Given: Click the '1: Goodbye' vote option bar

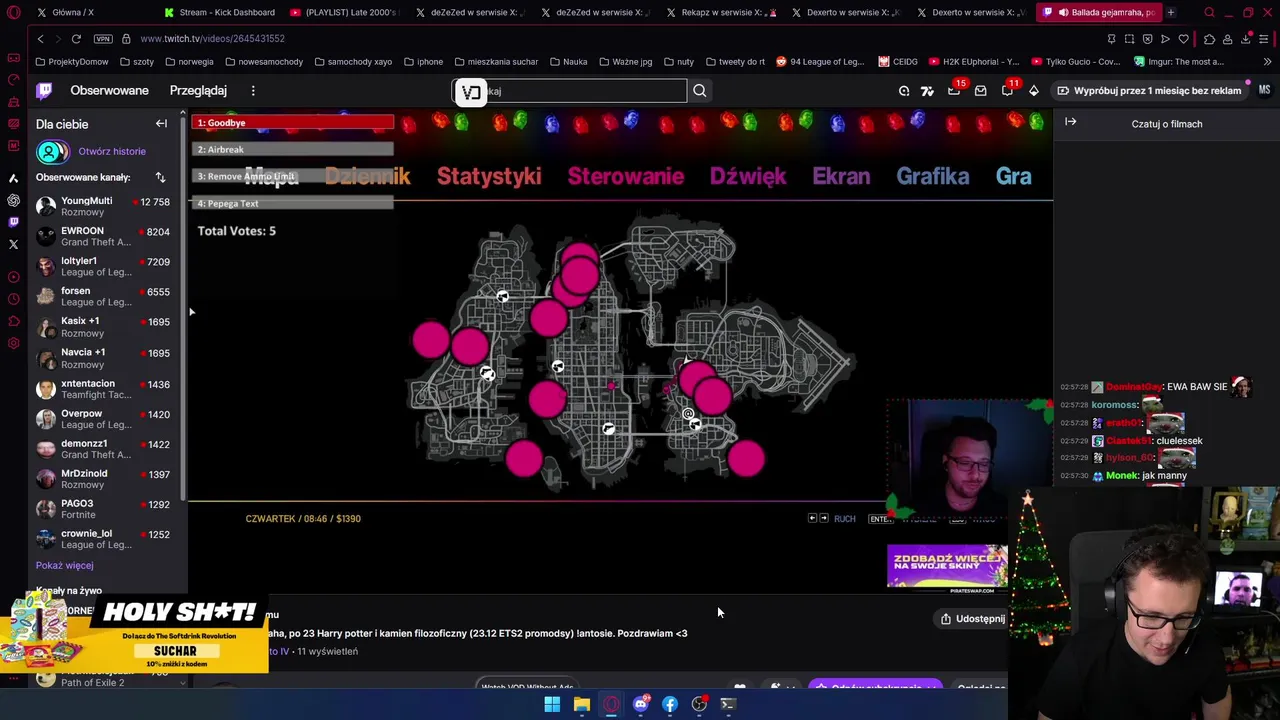Looking at the screenshot, I should tap(293, 123).
